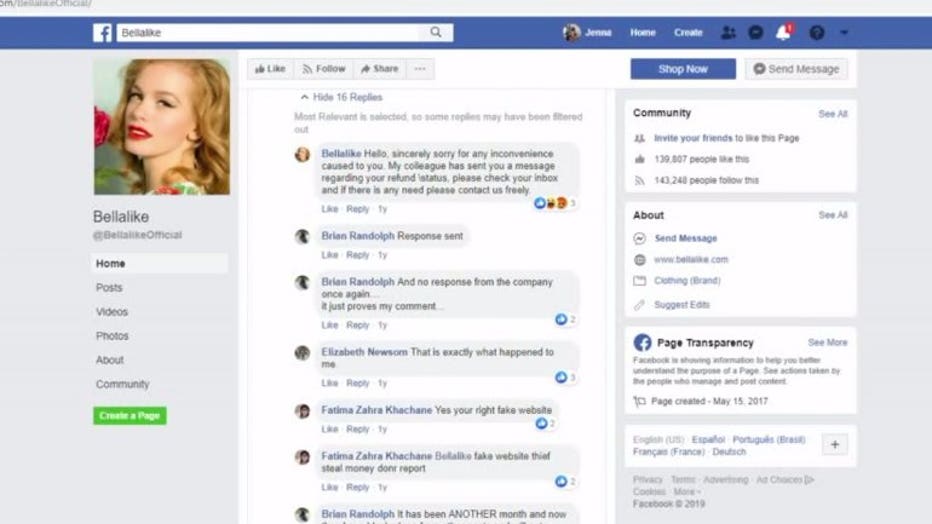Image resolution: width=932 pixels, height=524 pixels.
Task: Click the Follow page button
Action: (x=323, y=69)
